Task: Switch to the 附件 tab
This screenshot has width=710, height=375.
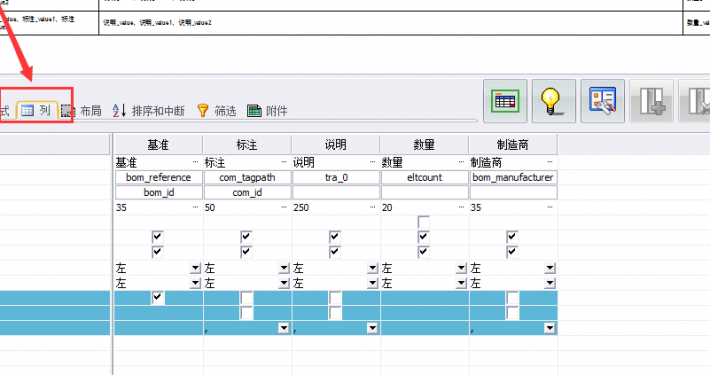Action: coord(267,111)
